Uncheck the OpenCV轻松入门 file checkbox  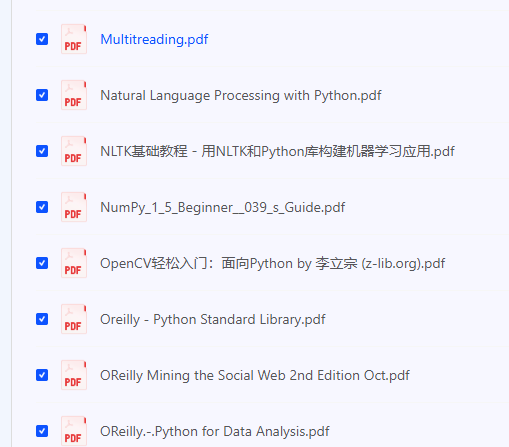pyautogui.click(x=42, y=263)
